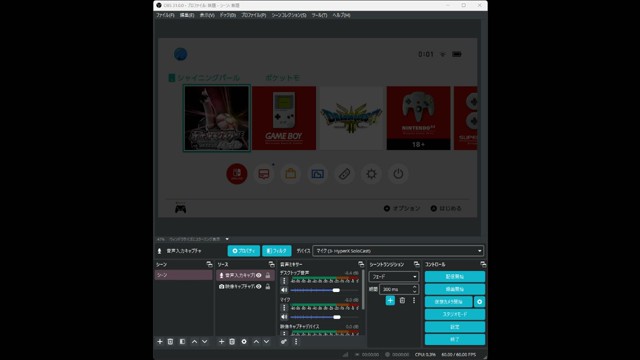
Task: Move the selected scene up
Action: [194, 342]
